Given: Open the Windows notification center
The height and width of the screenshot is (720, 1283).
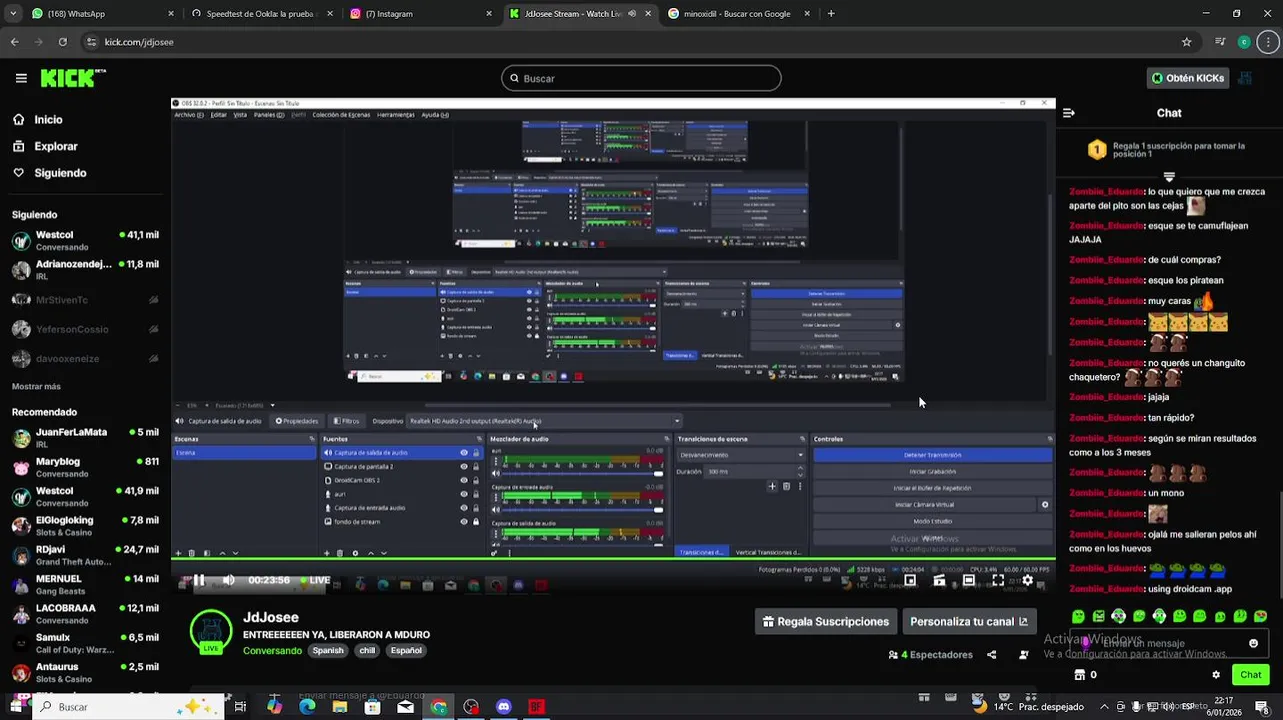Looking at the screenshot, I should pyautogui.click(x=1262, y=707).
